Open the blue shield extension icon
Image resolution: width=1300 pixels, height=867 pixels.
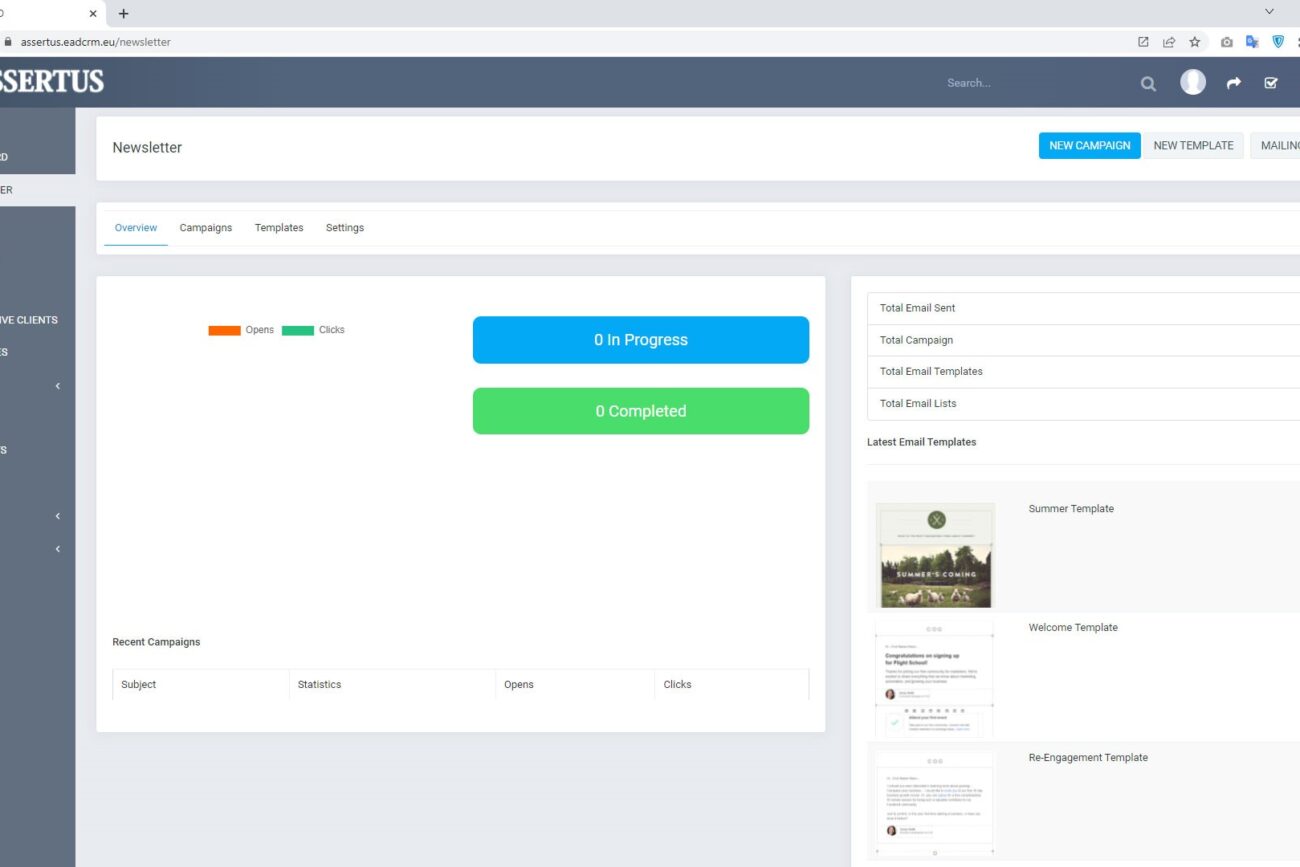click(x=1277, y=42)
